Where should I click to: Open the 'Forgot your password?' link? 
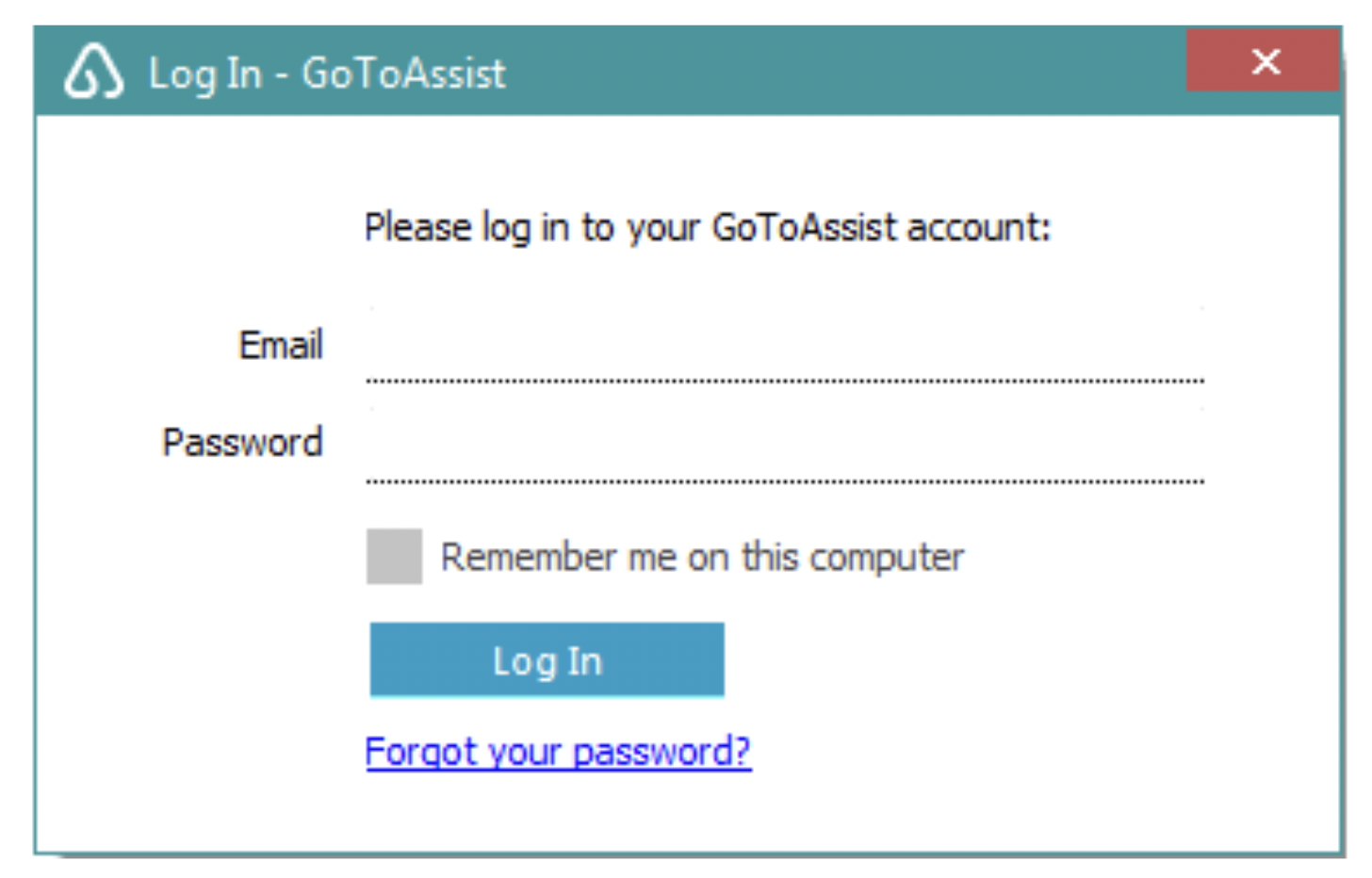[x=558, y=752]
